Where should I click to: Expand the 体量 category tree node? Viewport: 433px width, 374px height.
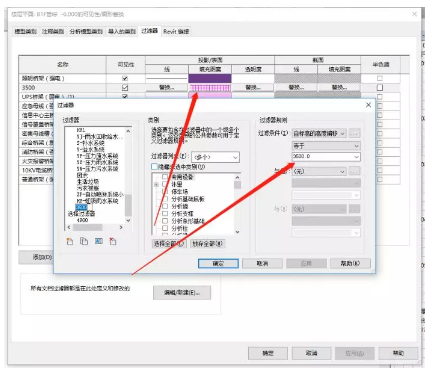tap(156, 184)
